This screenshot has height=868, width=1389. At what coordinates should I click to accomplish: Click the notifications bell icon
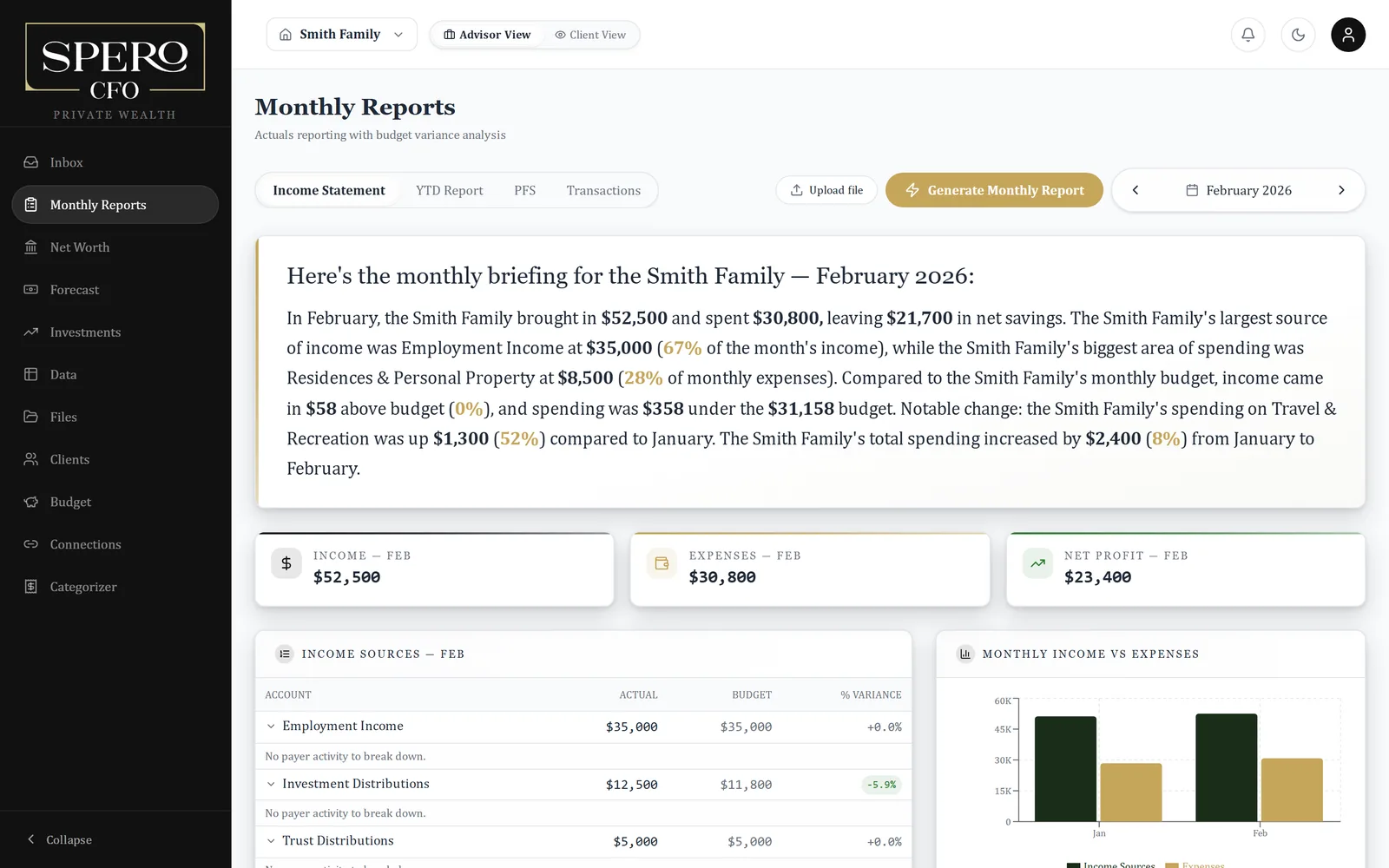click(1247, 35)
